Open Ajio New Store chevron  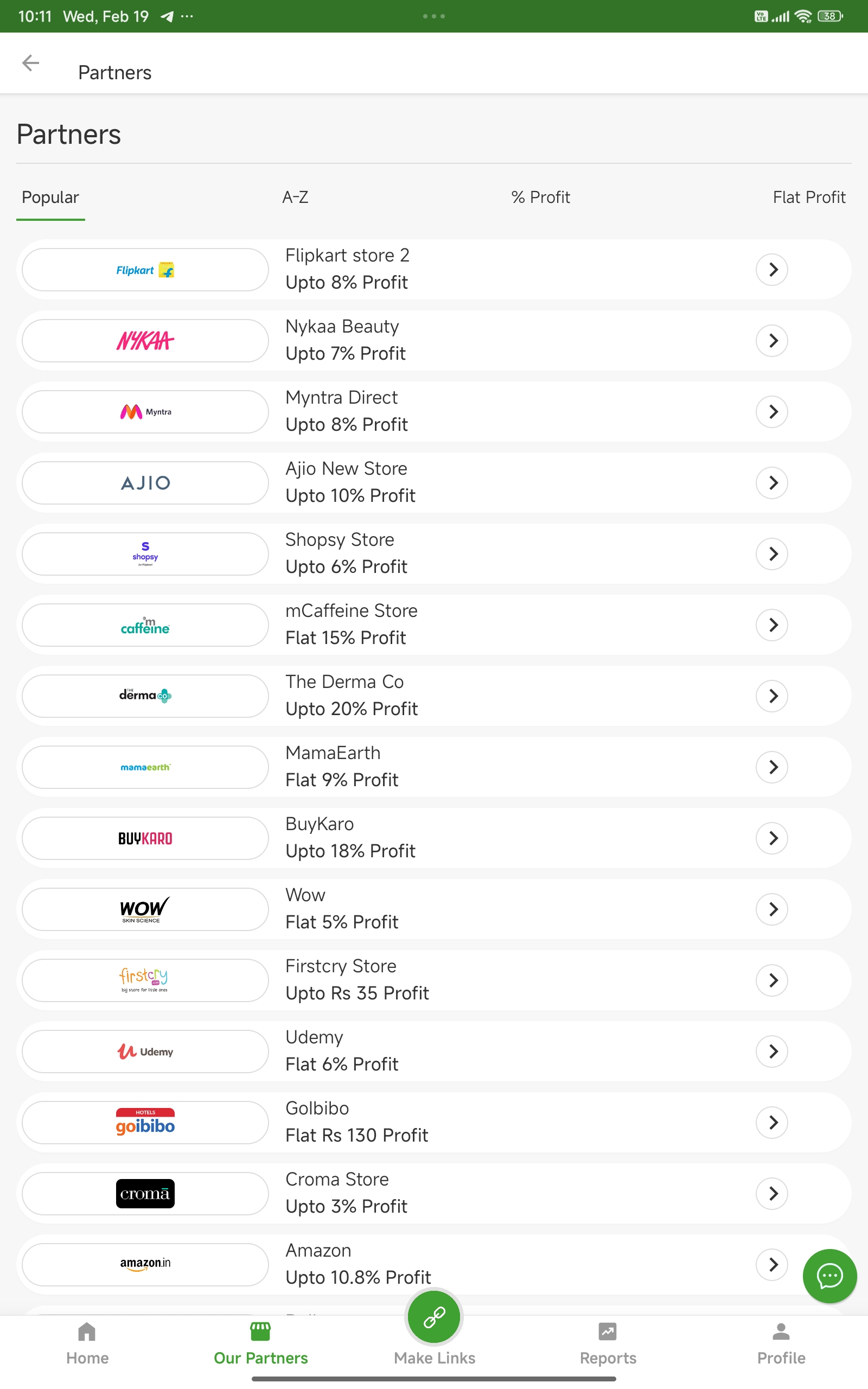pos(772,483)
